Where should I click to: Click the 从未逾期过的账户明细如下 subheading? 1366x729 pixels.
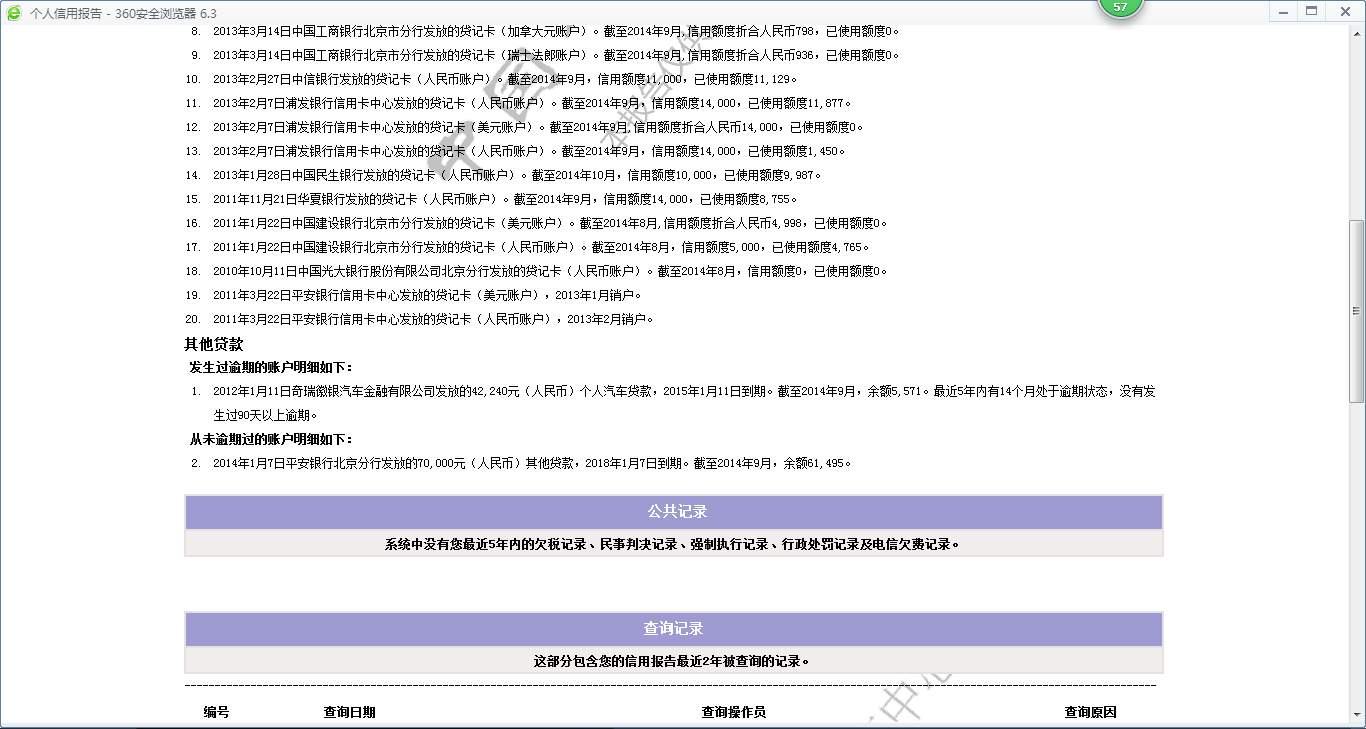(x=271, y=439)
